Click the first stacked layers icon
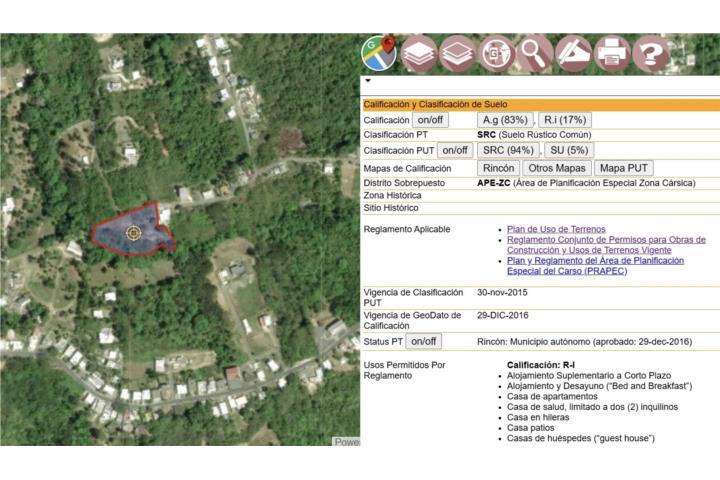This screenshot has height=480, width=720. tap(420, 52)
